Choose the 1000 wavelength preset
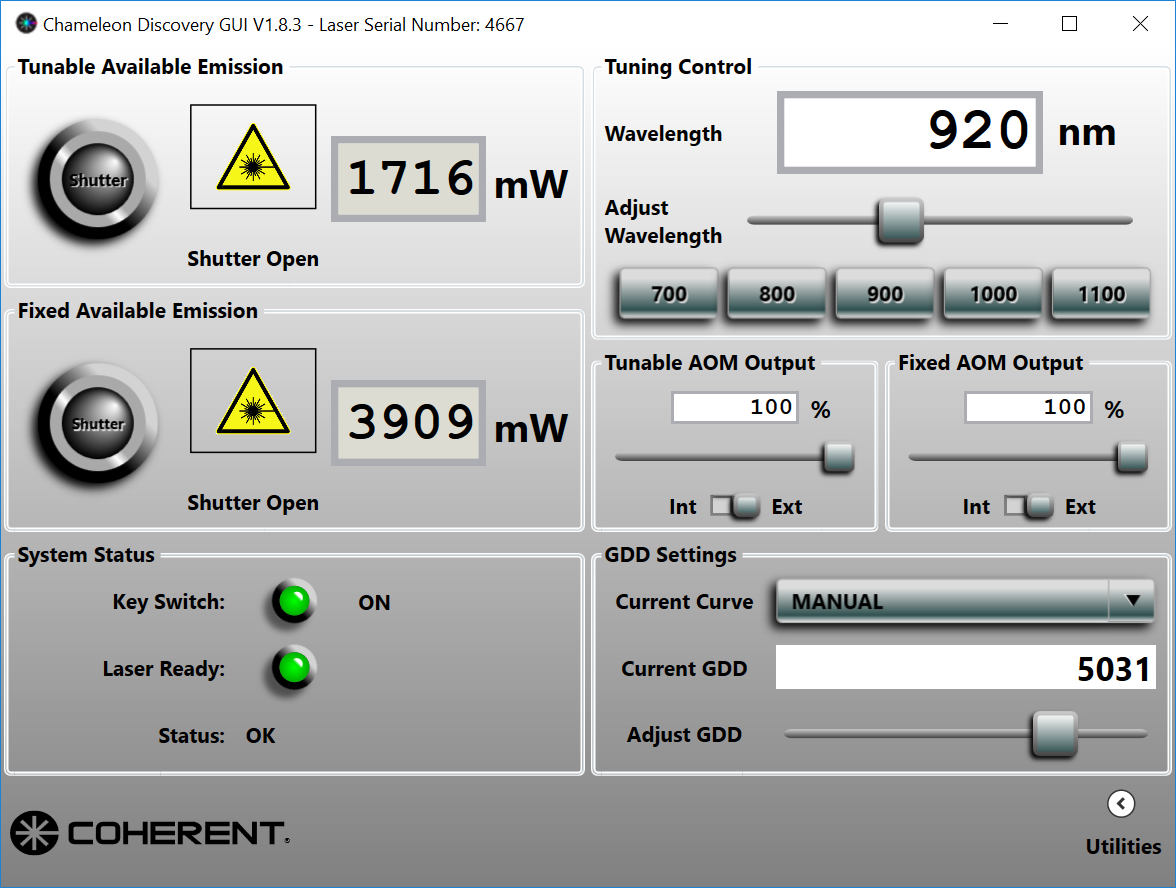Viewport: 1176px width, 888px height. pos(993,294)
